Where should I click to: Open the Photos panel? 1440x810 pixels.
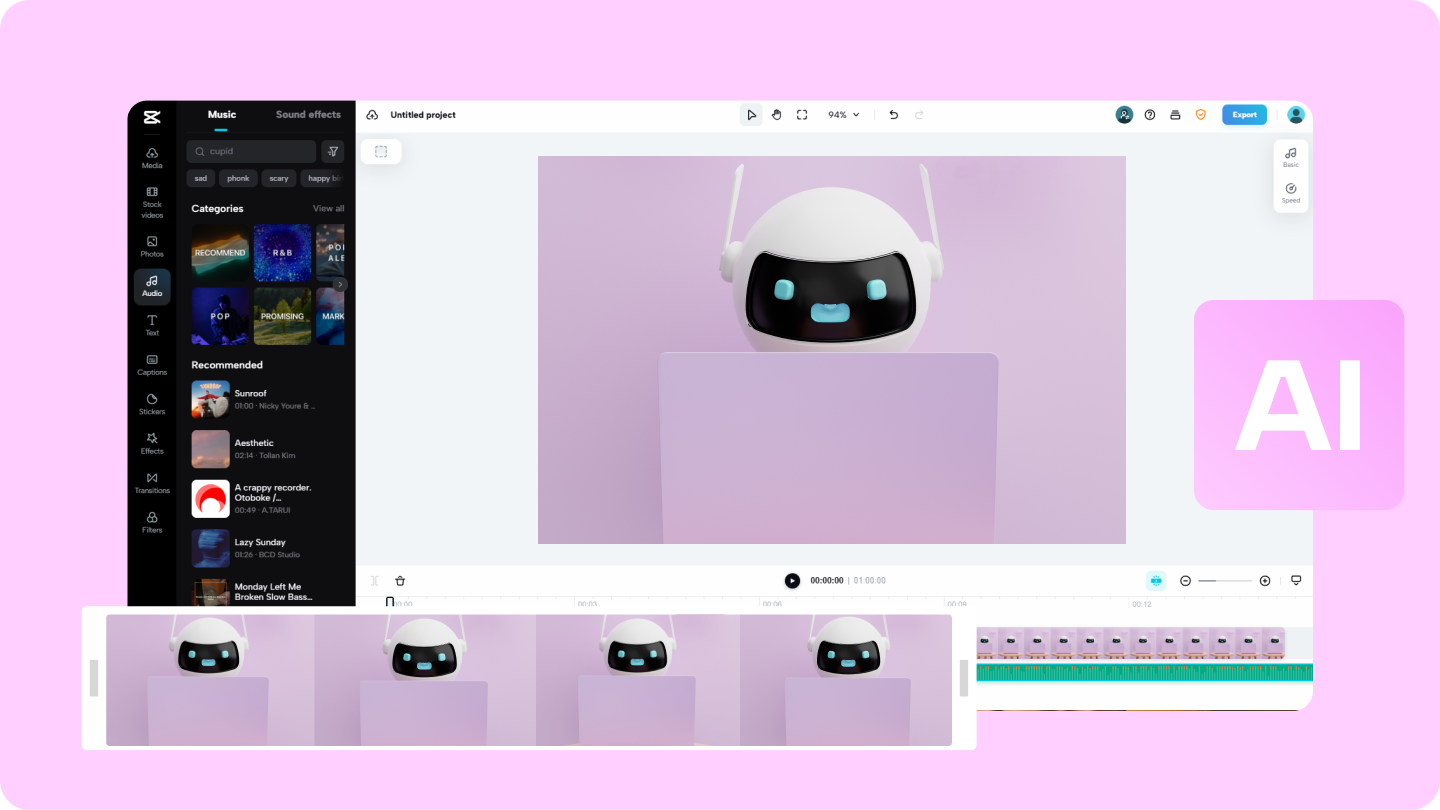152,246
